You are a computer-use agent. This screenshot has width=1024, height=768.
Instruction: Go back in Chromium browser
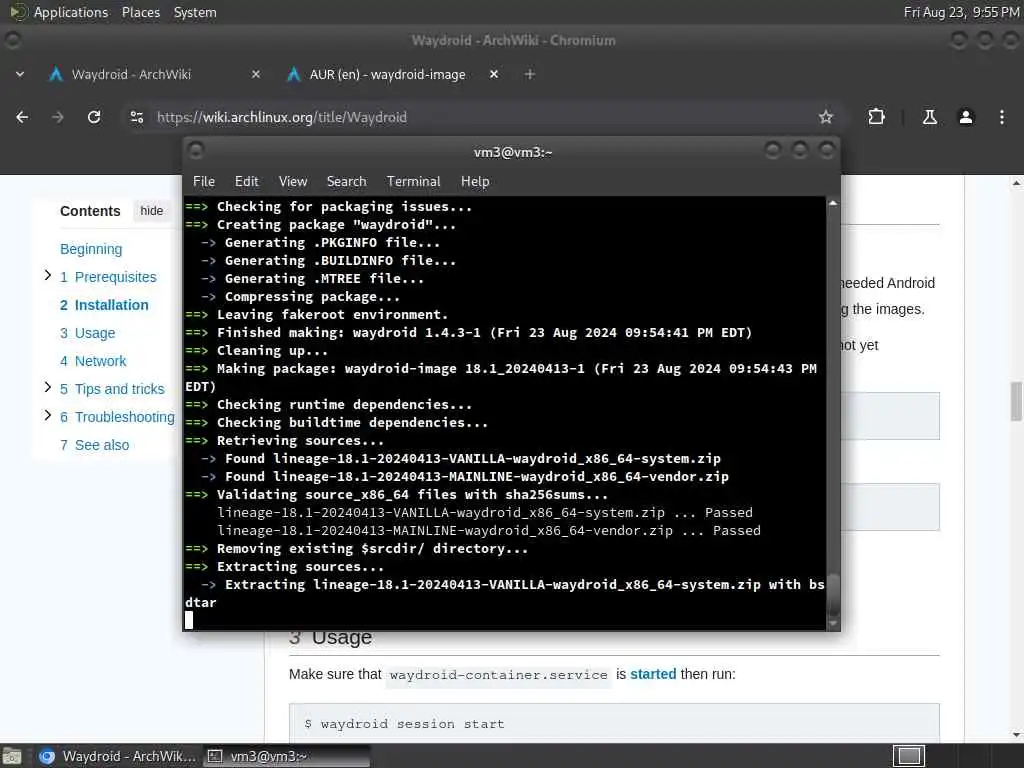coord(22,117)
